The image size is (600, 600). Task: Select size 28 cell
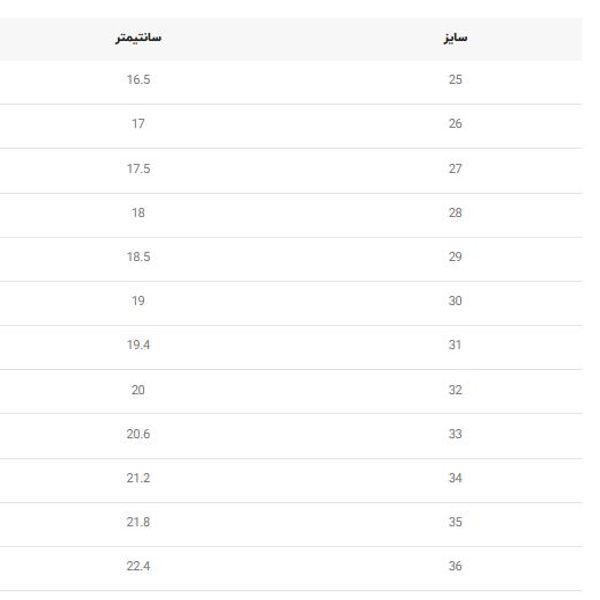(x=455, y=213)
